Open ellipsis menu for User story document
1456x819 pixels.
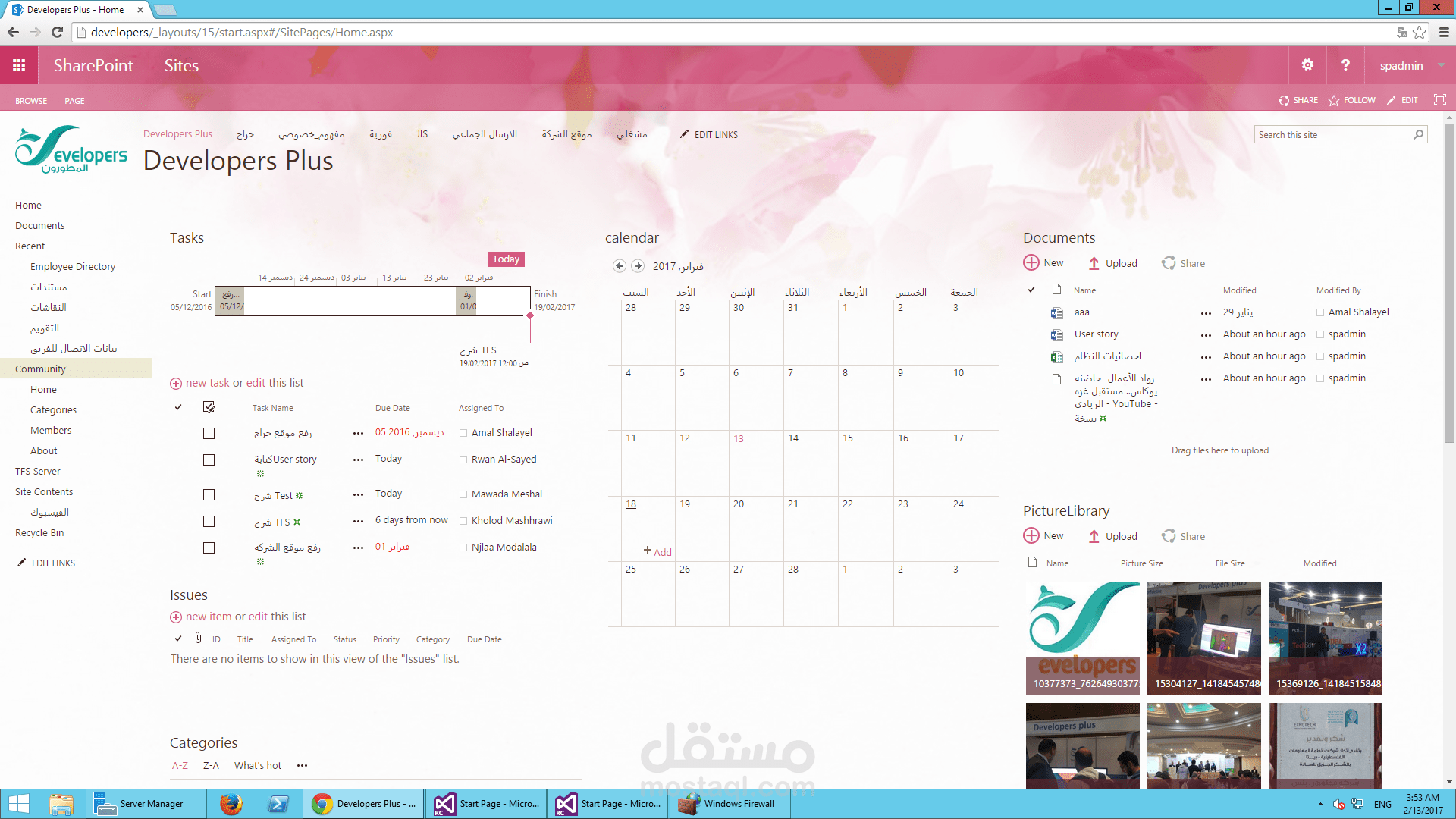click(x=1206, y=335)
